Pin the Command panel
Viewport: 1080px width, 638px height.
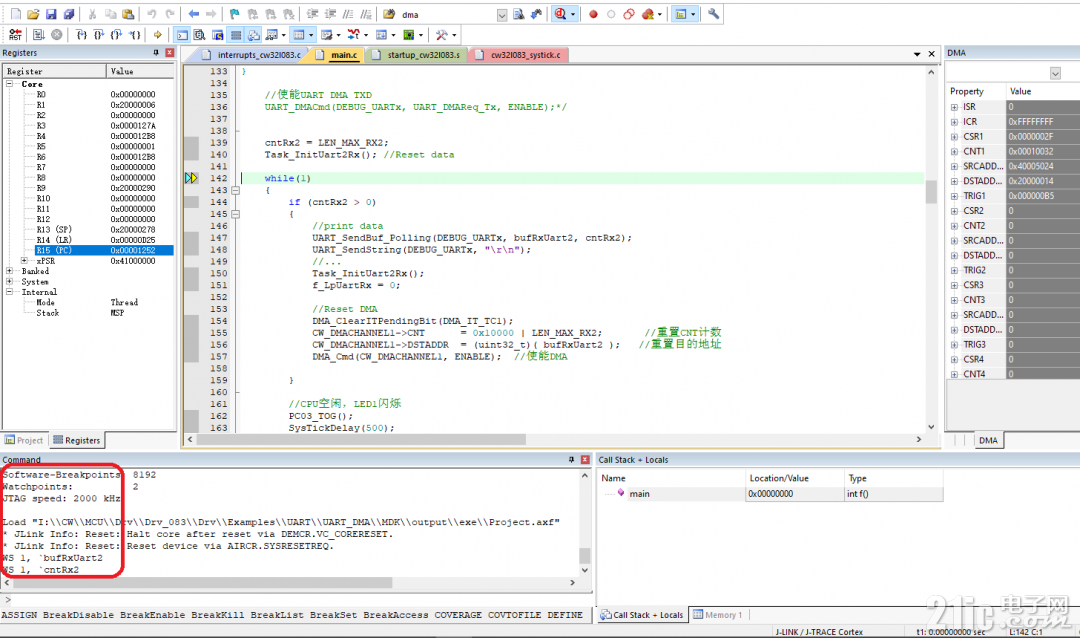point(571,460)
